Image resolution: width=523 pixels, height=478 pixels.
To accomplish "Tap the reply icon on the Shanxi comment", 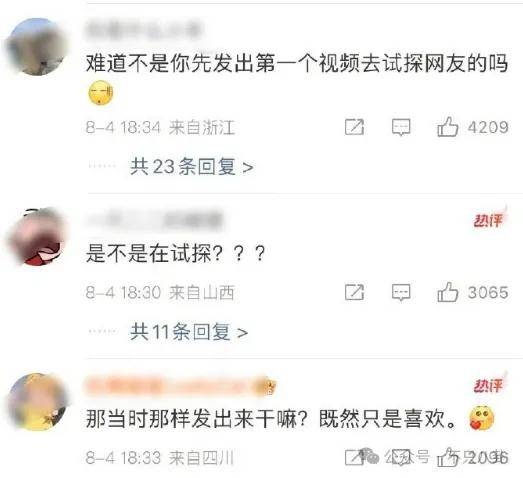I will tap(401, 293).
